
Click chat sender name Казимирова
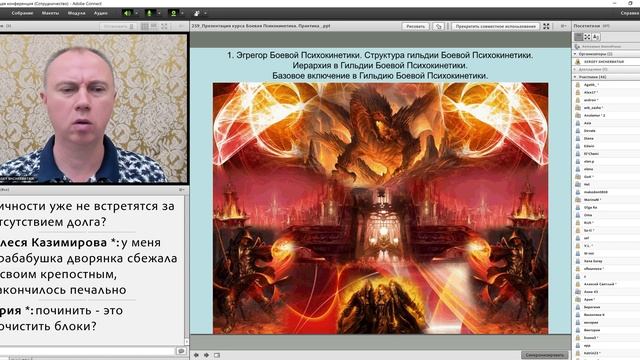(x=69, y=242)
